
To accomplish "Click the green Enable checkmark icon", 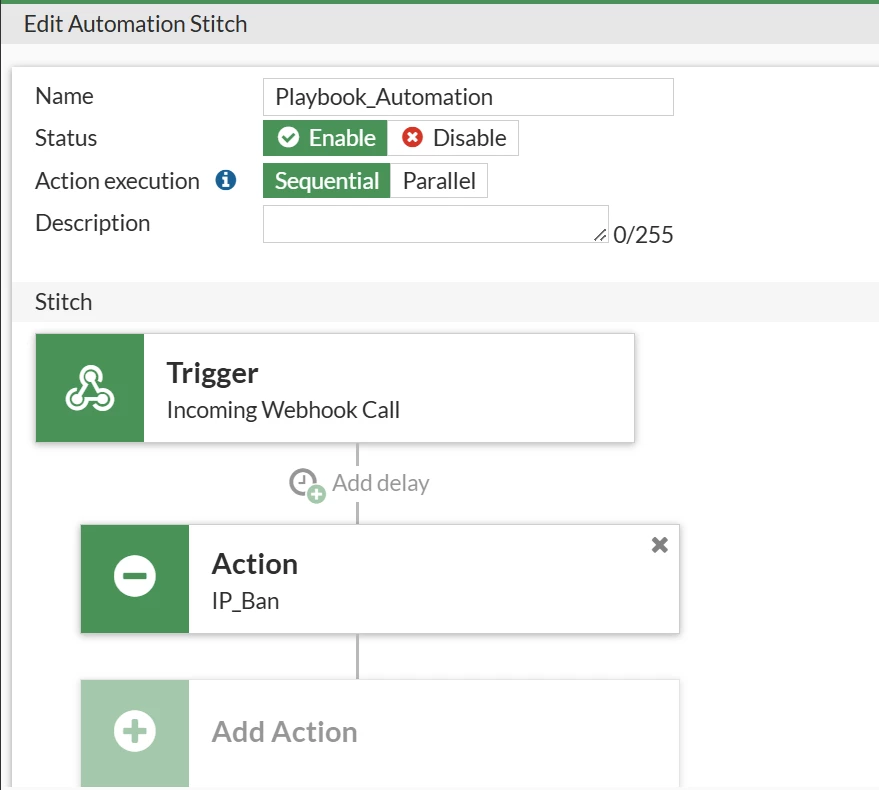I will pyautogui.click(x=288, y=137).
